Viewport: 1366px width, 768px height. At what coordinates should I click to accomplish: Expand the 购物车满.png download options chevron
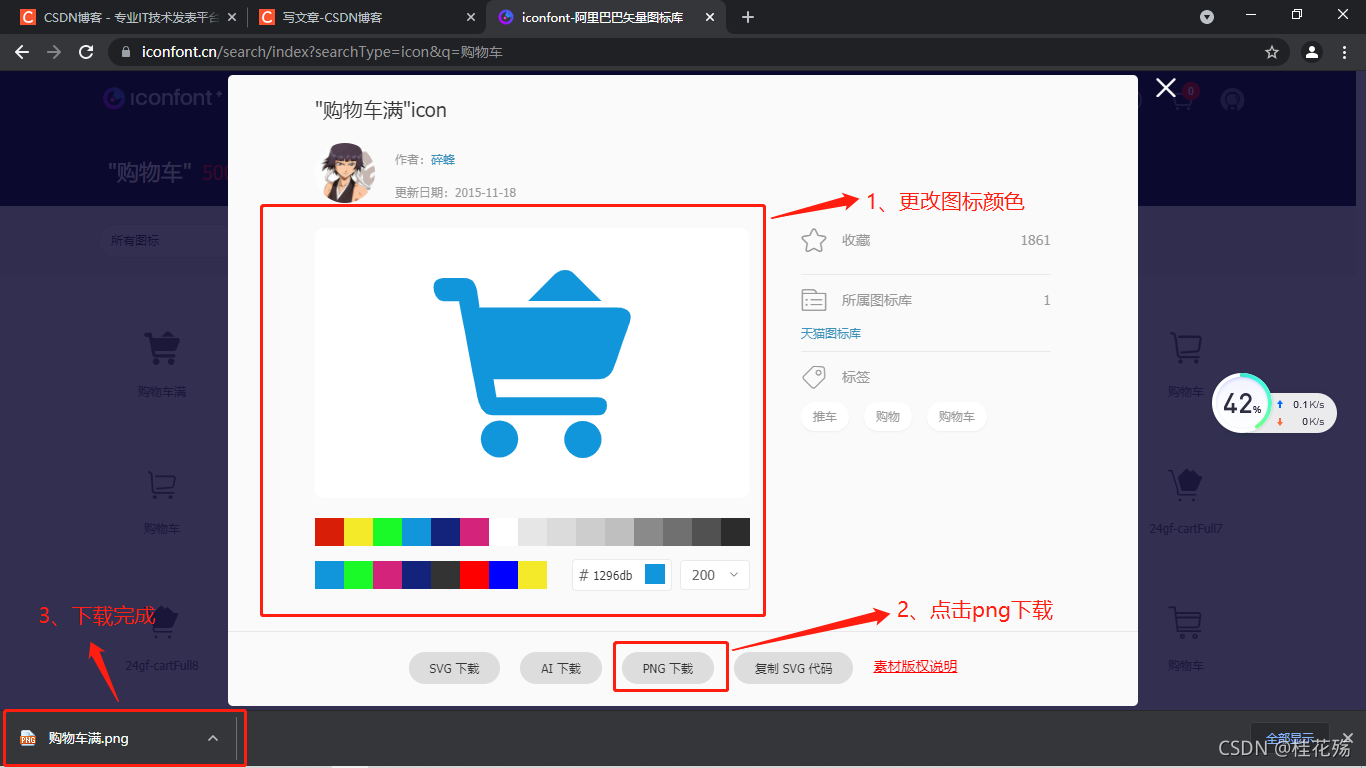coord(213,738)
